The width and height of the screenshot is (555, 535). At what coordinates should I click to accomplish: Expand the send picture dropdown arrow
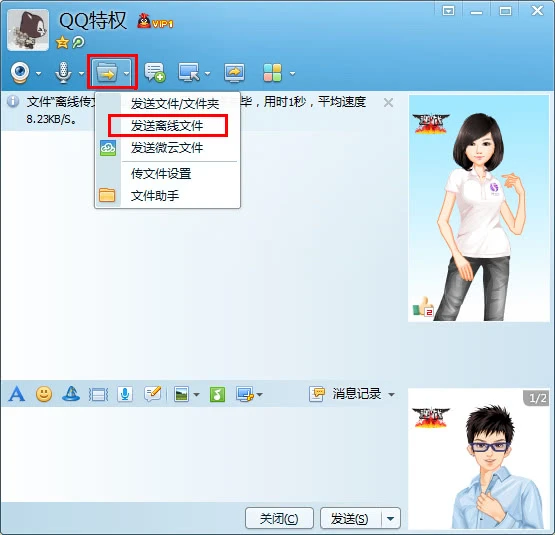[x=196, y=394]
